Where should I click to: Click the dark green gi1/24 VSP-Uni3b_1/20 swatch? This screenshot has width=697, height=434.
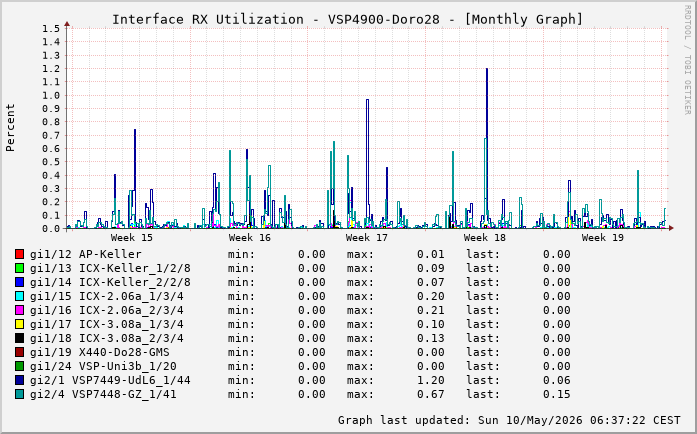[x=19, y=366]
